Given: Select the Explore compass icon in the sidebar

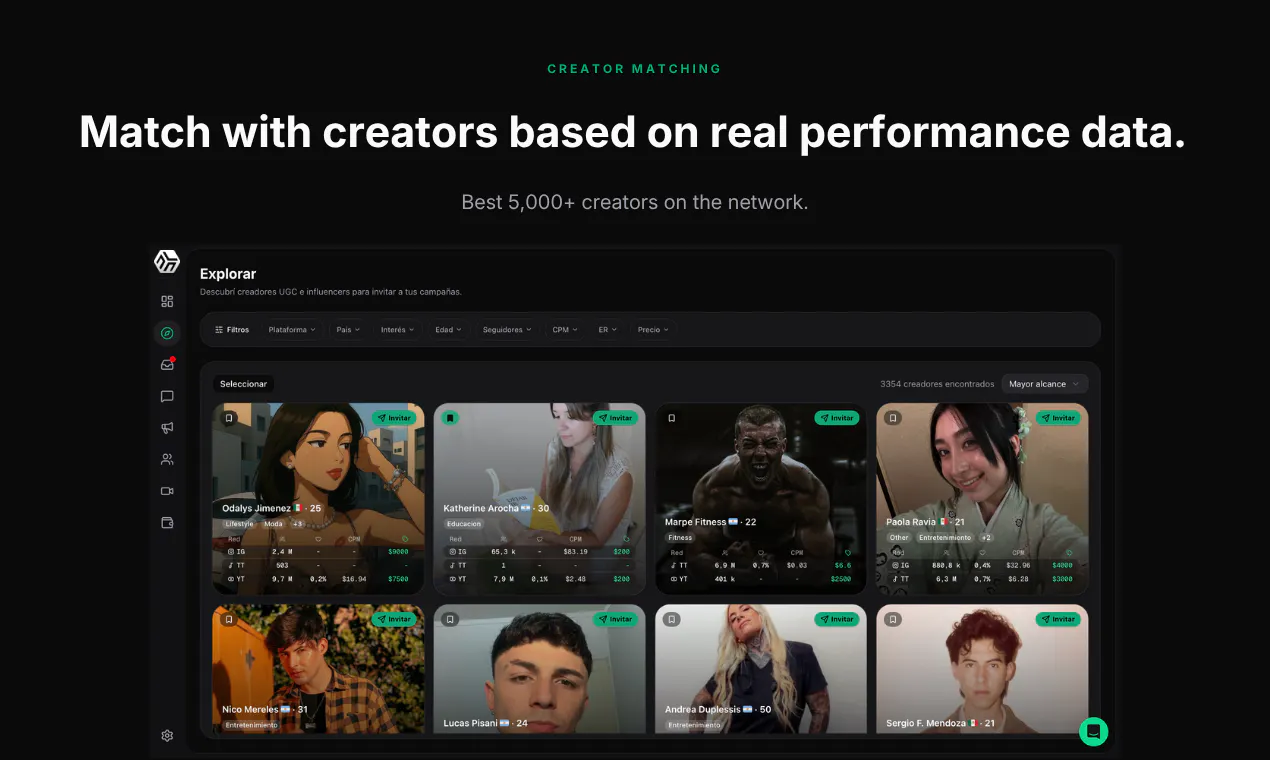Looking at the screenshot, I should coord(167,333).
